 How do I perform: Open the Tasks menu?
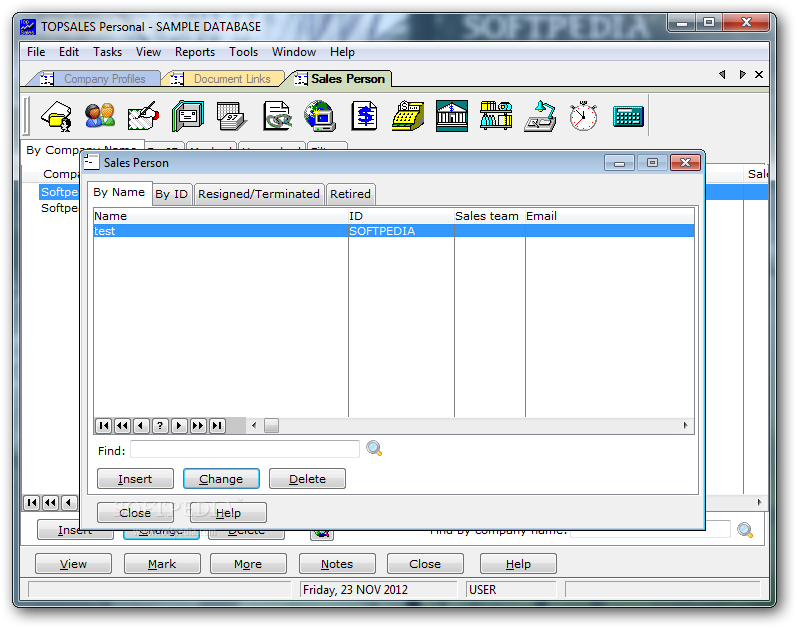(107, 52)
